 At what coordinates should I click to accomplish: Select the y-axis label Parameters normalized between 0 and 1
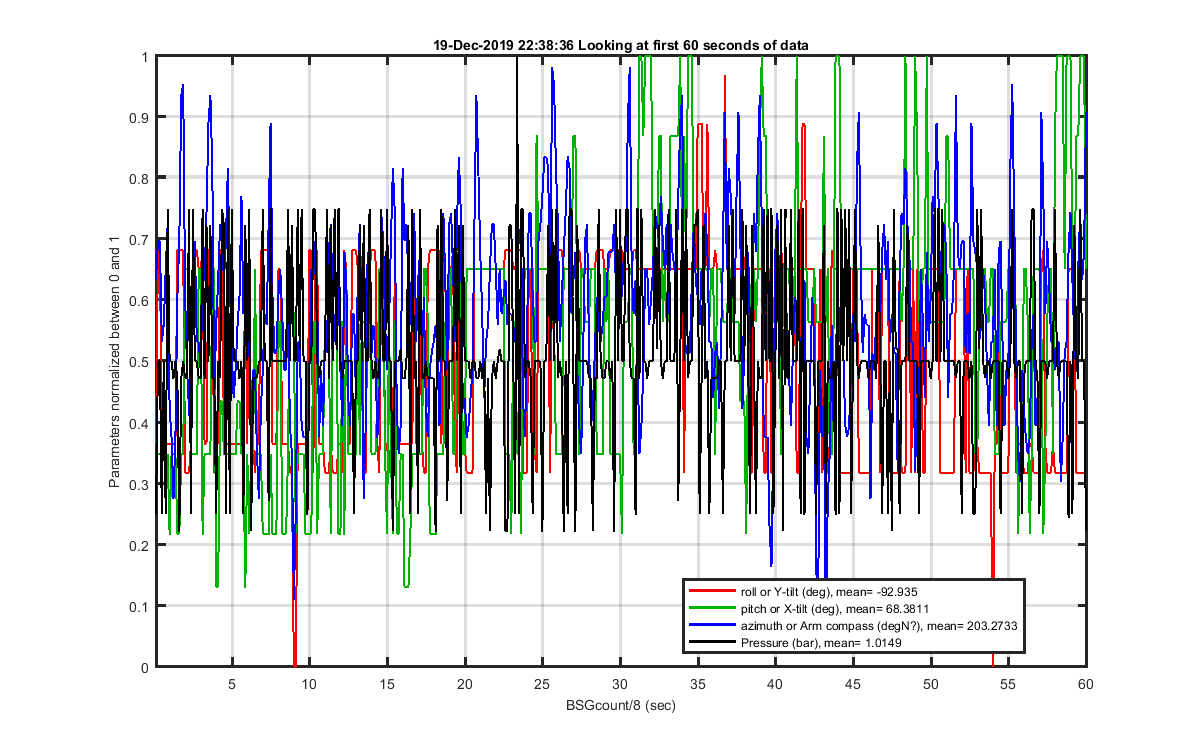114,362
